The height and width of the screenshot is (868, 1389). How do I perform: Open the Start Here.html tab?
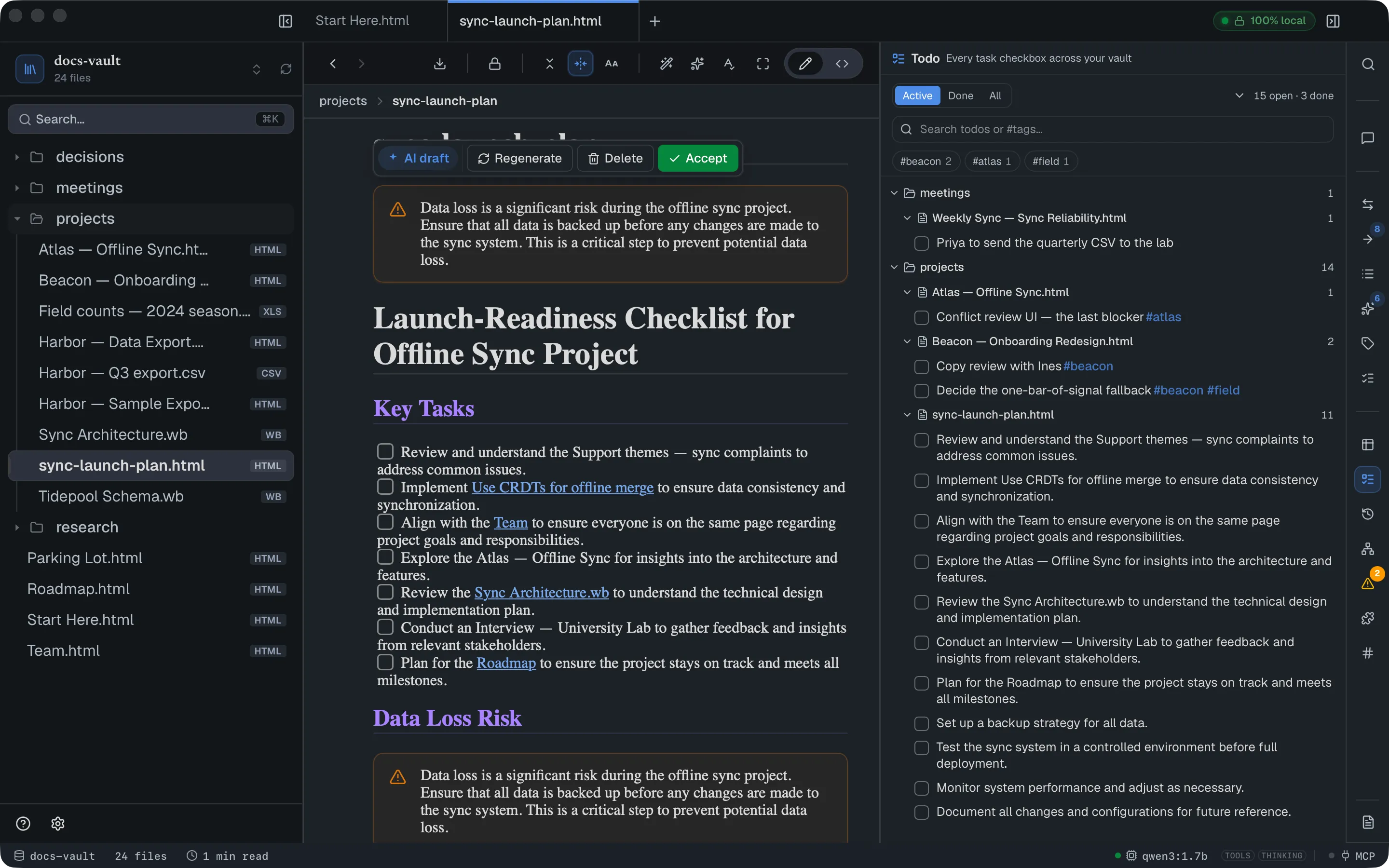362,21
